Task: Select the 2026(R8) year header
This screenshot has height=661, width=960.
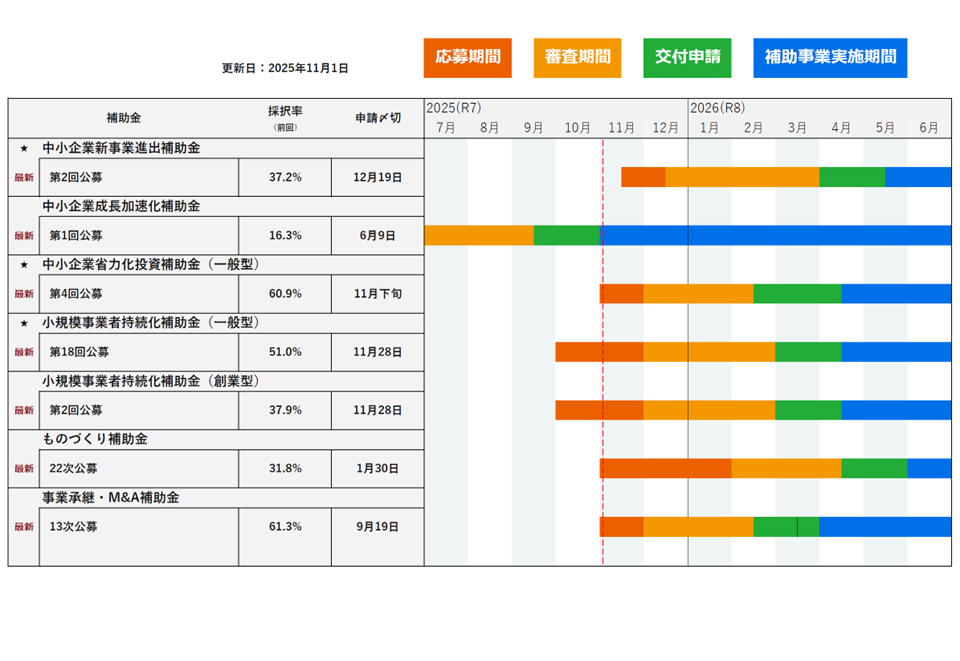Action: (717, 108)
